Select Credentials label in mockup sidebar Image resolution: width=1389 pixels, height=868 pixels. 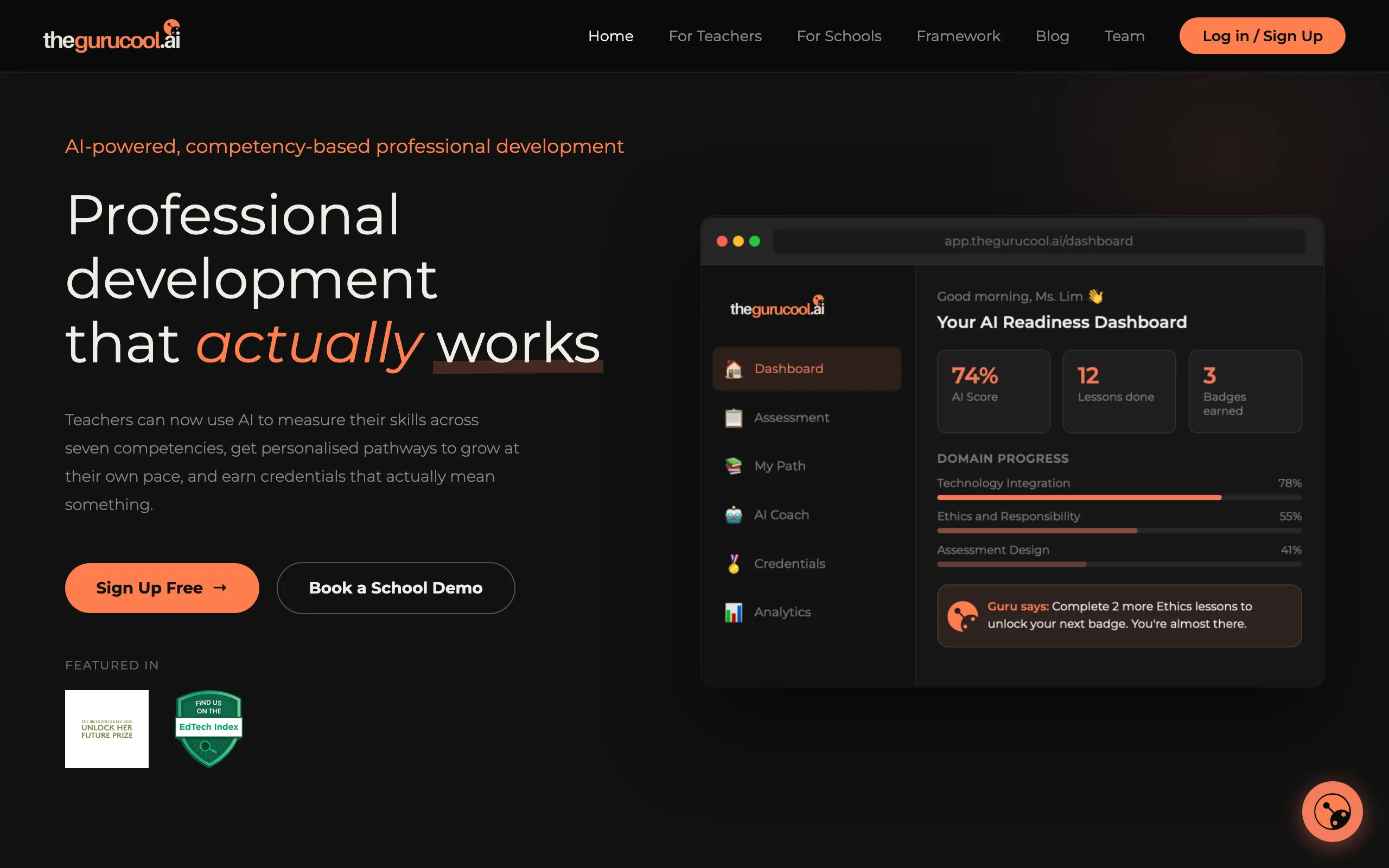coord(789,563)
